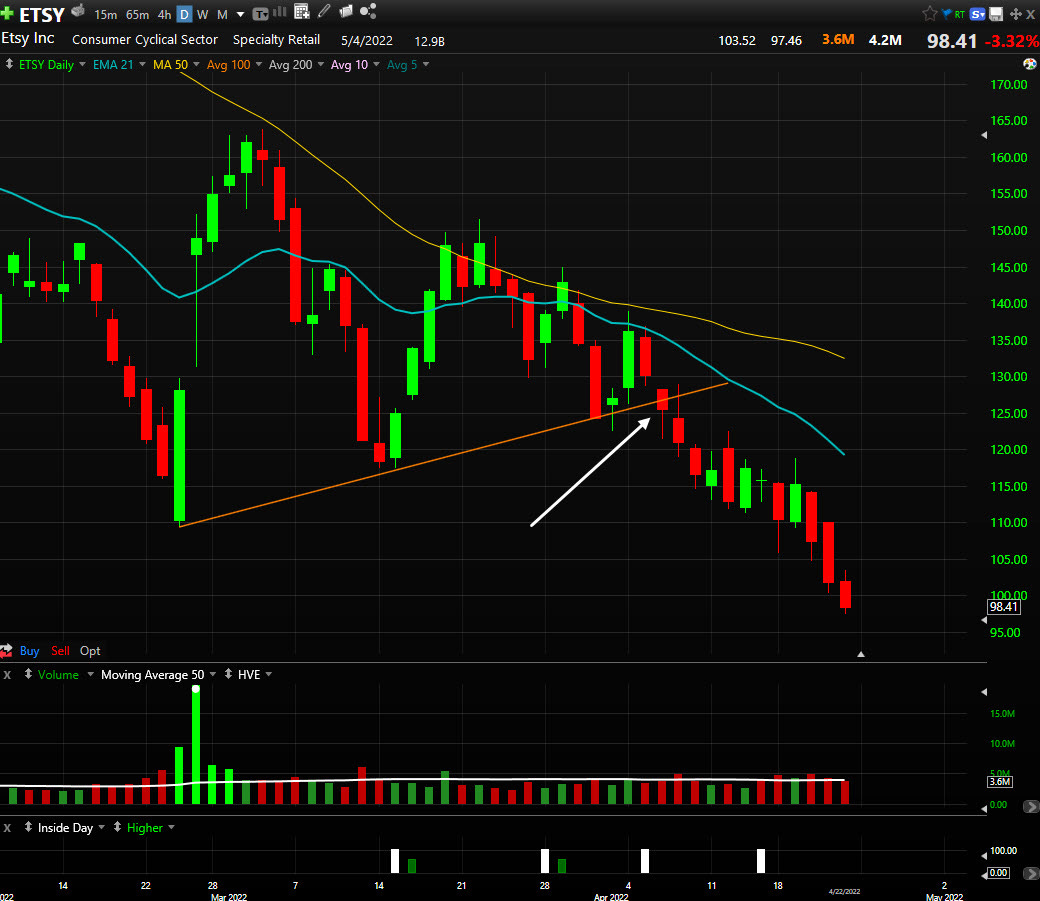This screenshot has height=901, width=1040.
Task: Open EMA 21 indicator dropdown
Action: point(142,64)
